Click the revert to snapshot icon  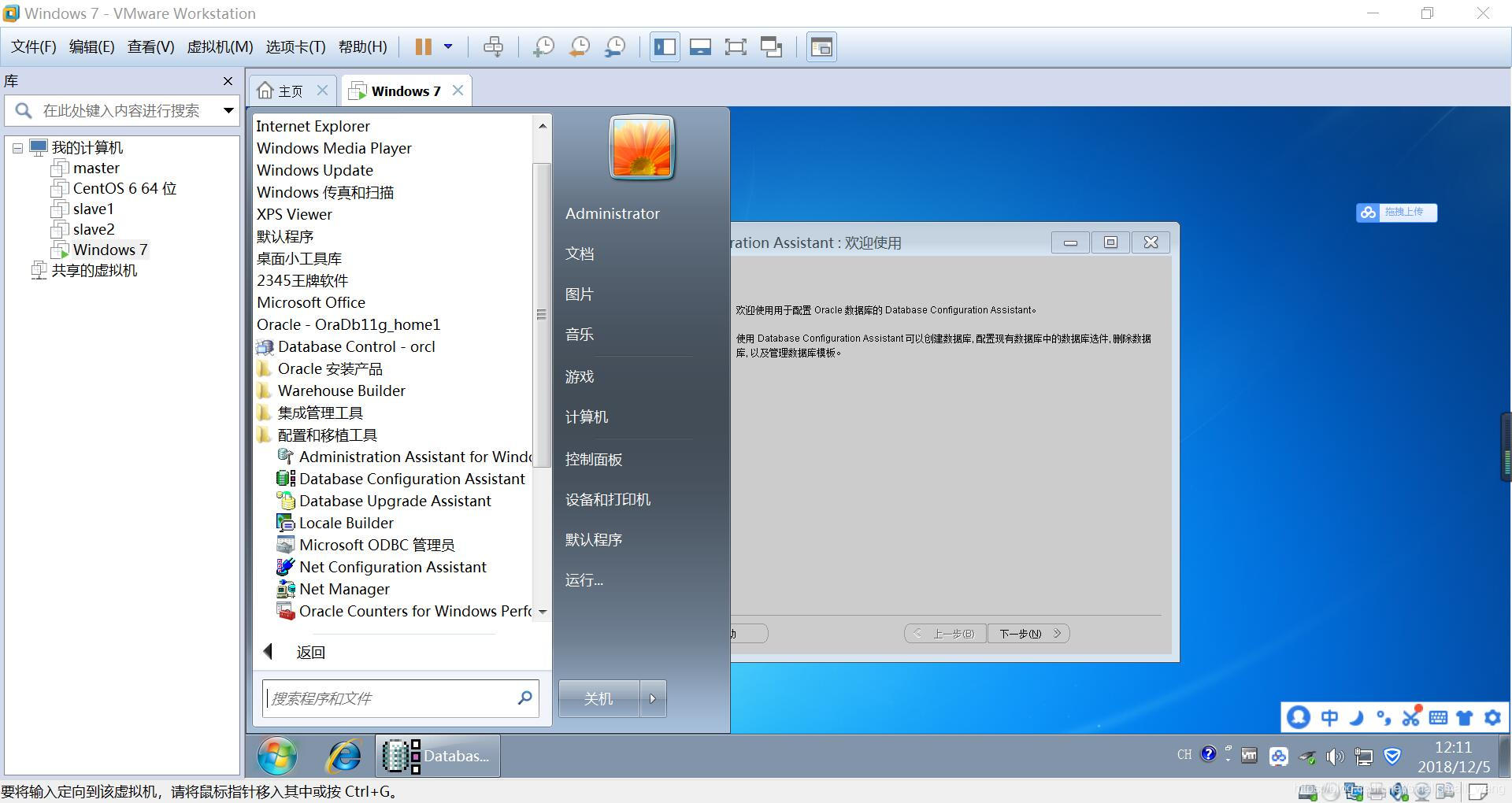[x=580, y=47]
